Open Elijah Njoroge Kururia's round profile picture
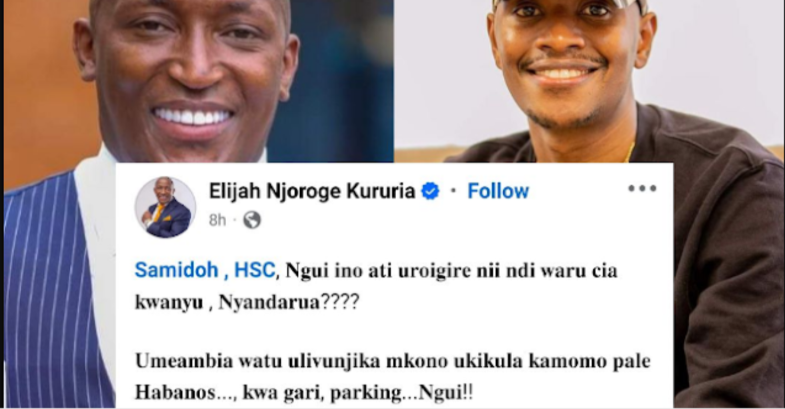Viewport: 785px width, 409px height. tap(165, 207)
